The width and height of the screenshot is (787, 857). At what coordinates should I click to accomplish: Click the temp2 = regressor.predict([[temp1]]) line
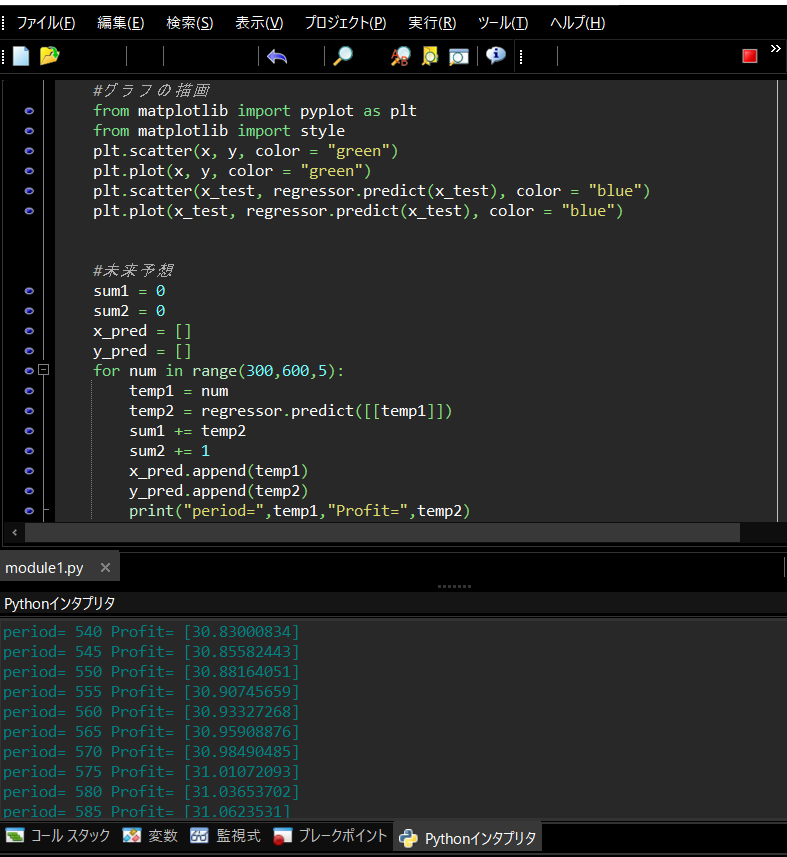coord(291,411)
